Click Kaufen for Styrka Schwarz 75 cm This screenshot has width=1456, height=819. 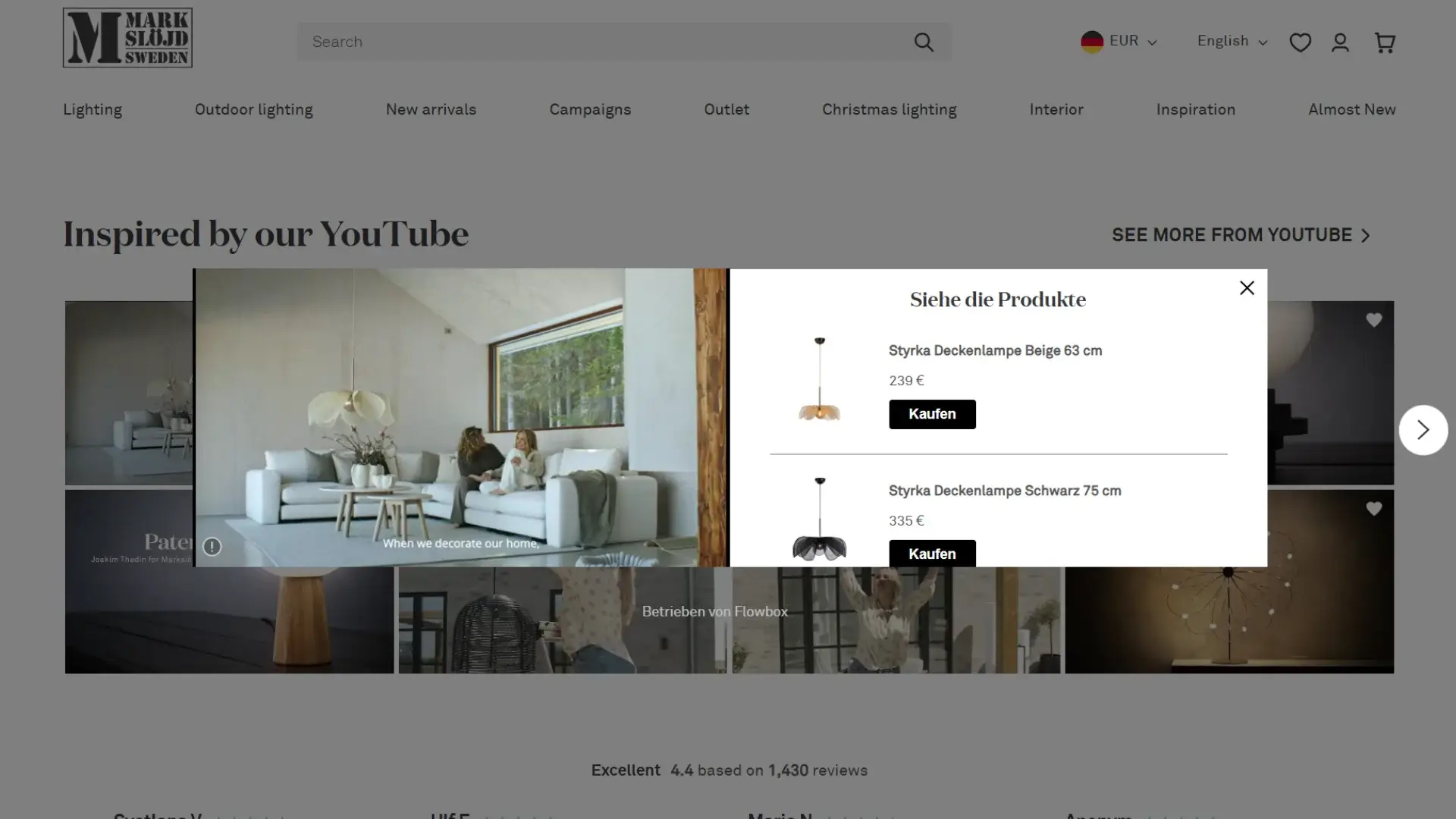tap(932, 554)
